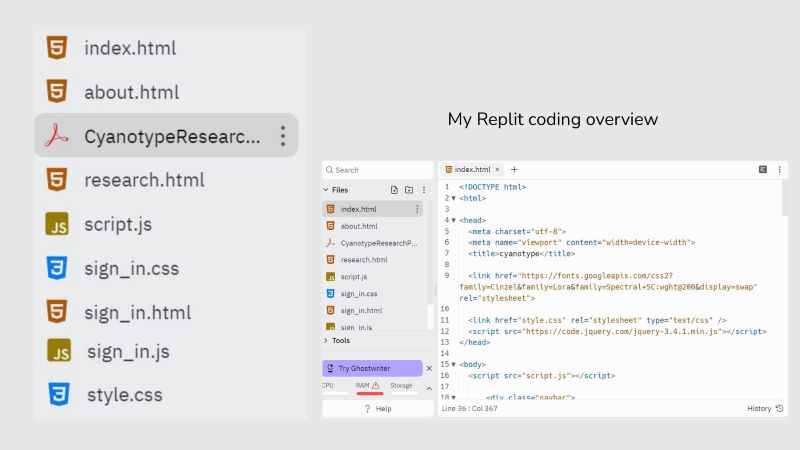Select style.css in the enlarged file list
This screenshot has width=800, height=450.
tap(124, 395)
